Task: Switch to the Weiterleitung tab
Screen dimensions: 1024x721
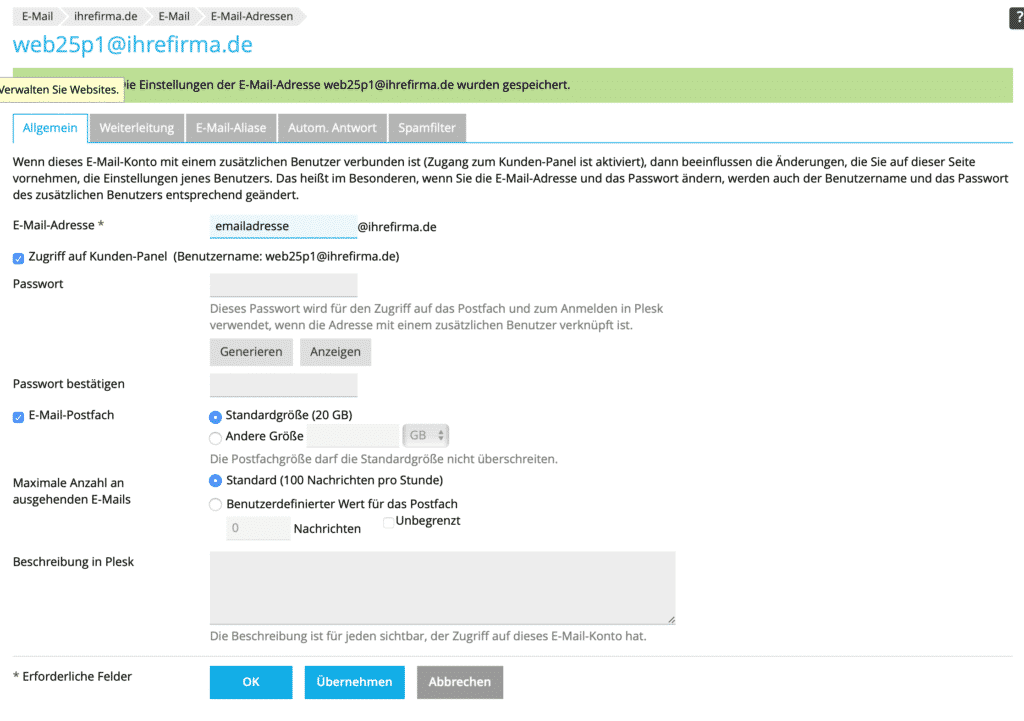Action: coord(137,128)
